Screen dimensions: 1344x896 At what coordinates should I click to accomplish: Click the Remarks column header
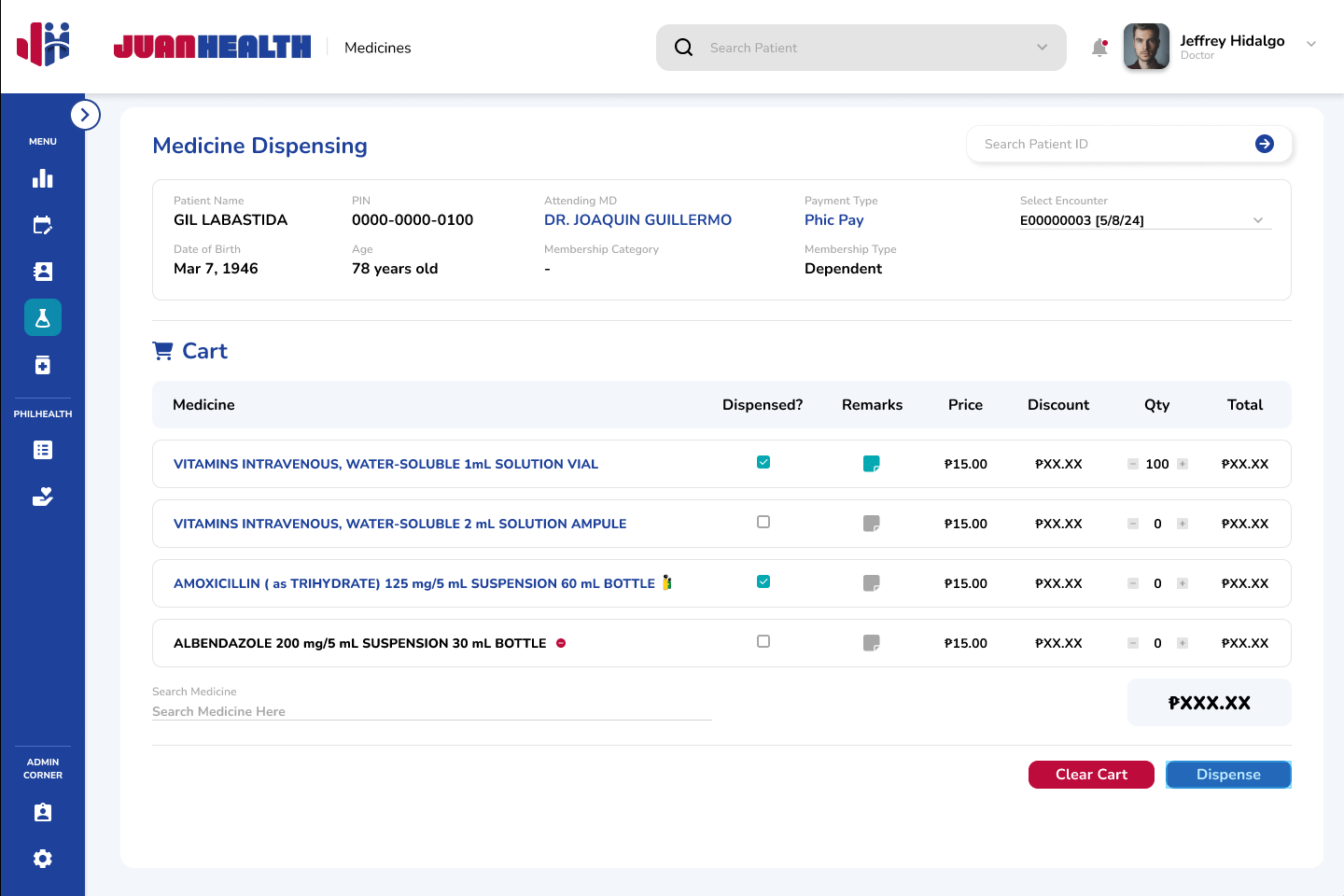click(872, 404)
